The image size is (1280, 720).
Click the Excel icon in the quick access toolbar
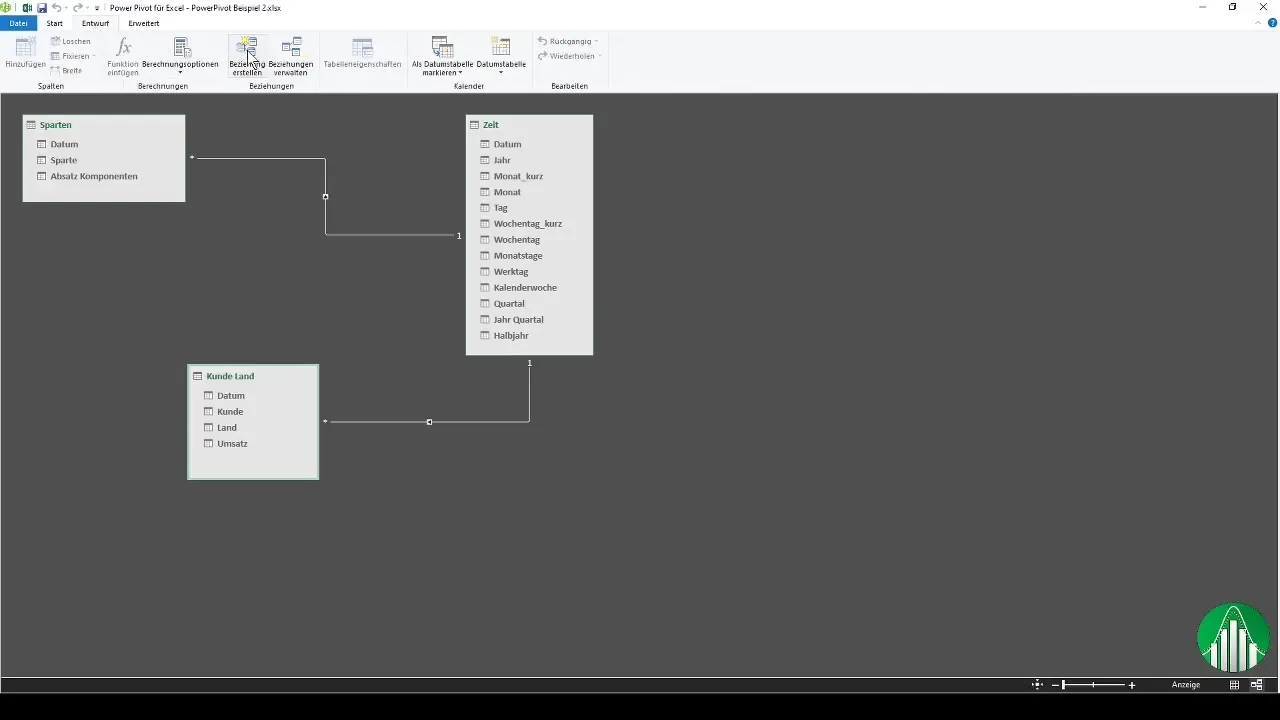pos(27,7)
